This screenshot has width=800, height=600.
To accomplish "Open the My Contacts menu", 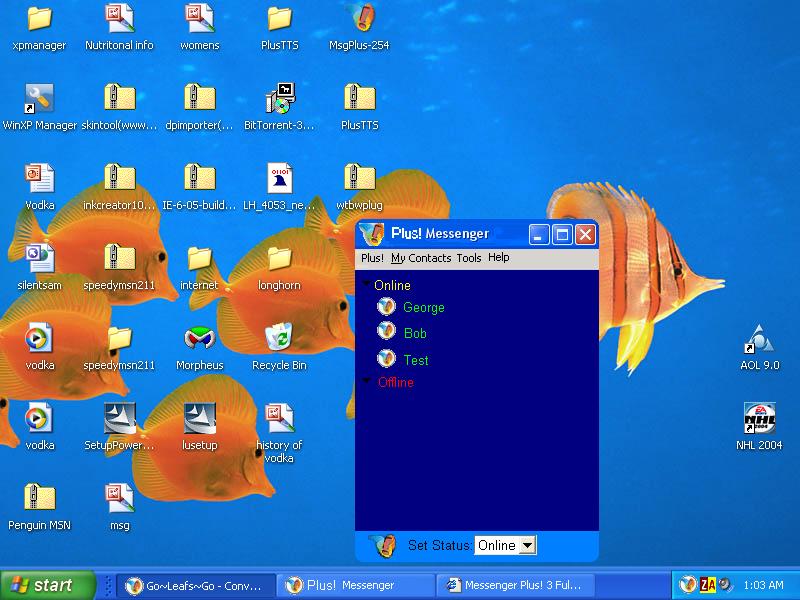I will coord(421,258).
